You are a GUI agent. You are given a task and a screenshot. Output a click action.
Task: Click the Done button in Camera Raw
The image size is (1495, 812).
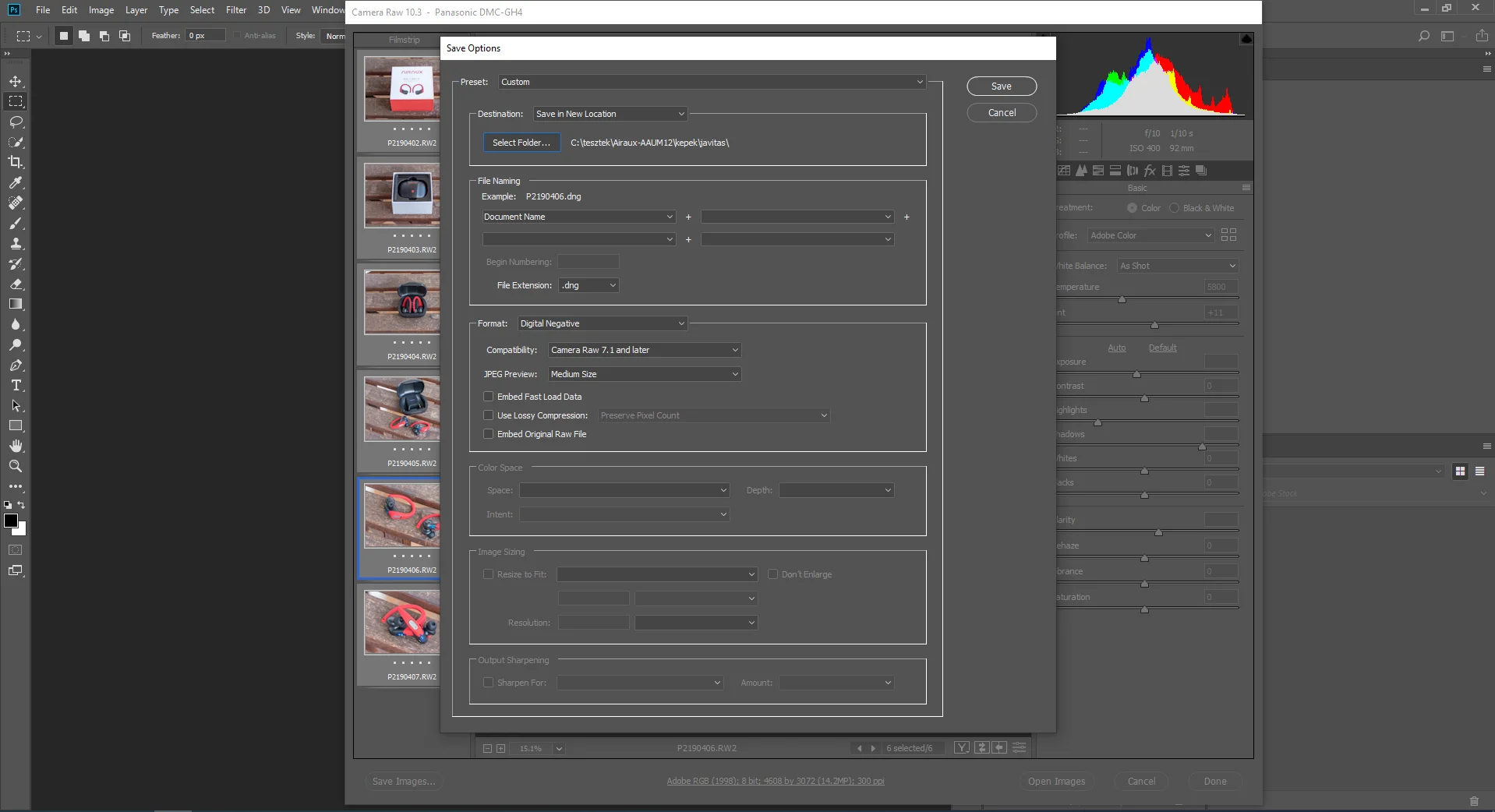coord(1215,782)
